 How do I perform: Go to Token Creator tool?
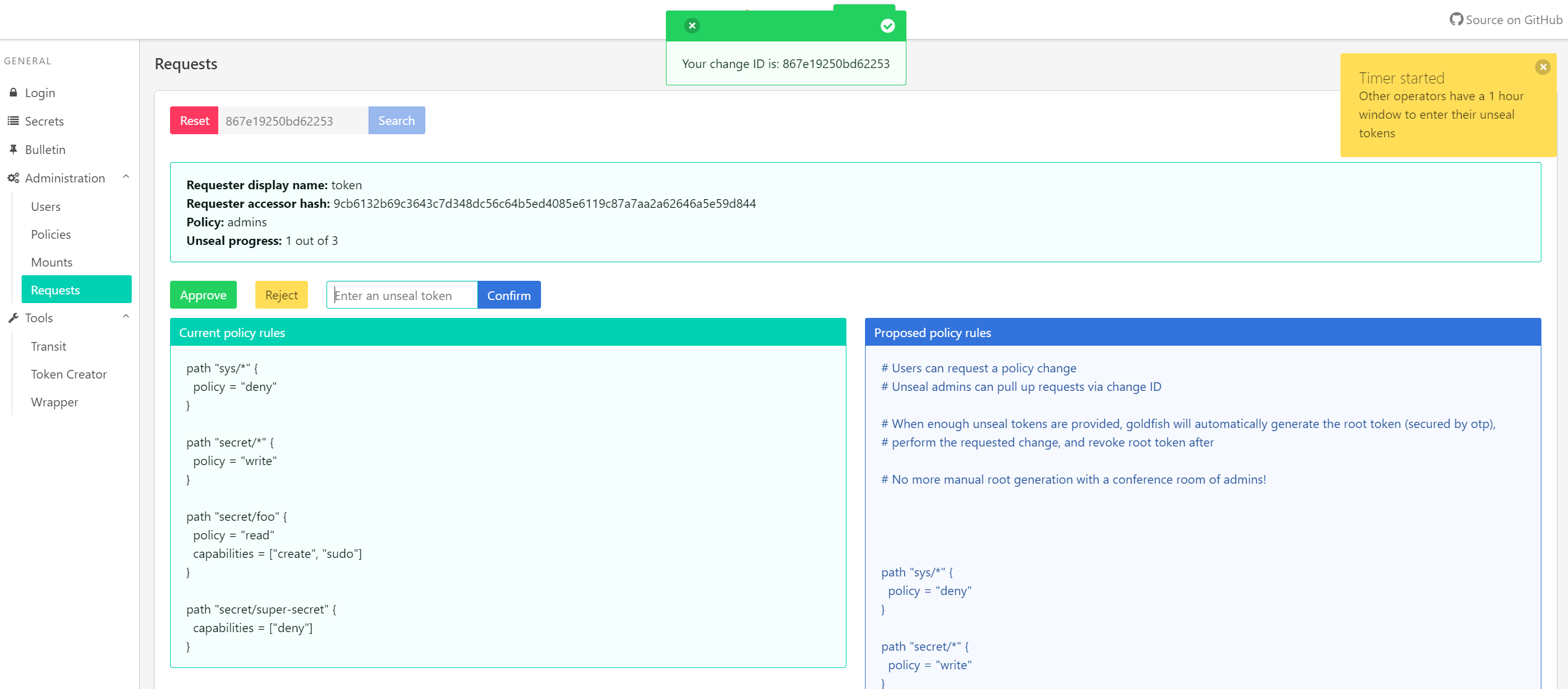tap(69, 374)
